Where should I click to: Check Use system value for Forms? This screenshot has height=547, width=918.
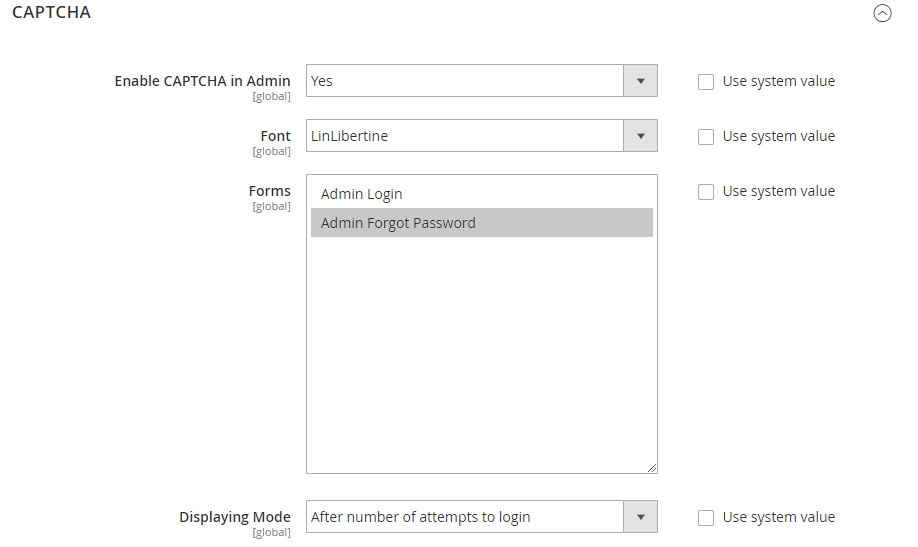click(706, 192)
